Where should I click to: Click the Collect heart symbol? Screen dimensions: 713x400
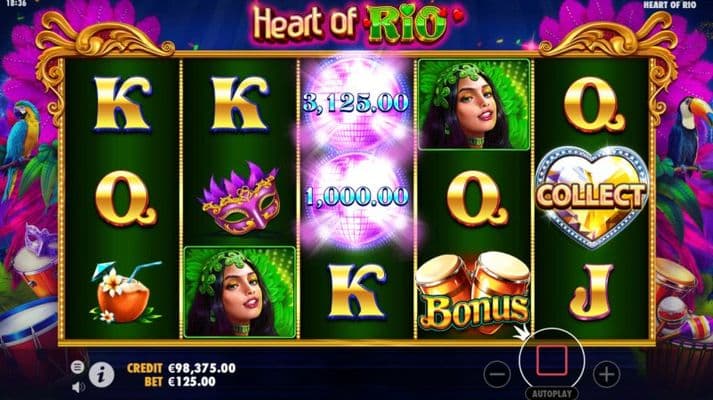coord(592,197)
